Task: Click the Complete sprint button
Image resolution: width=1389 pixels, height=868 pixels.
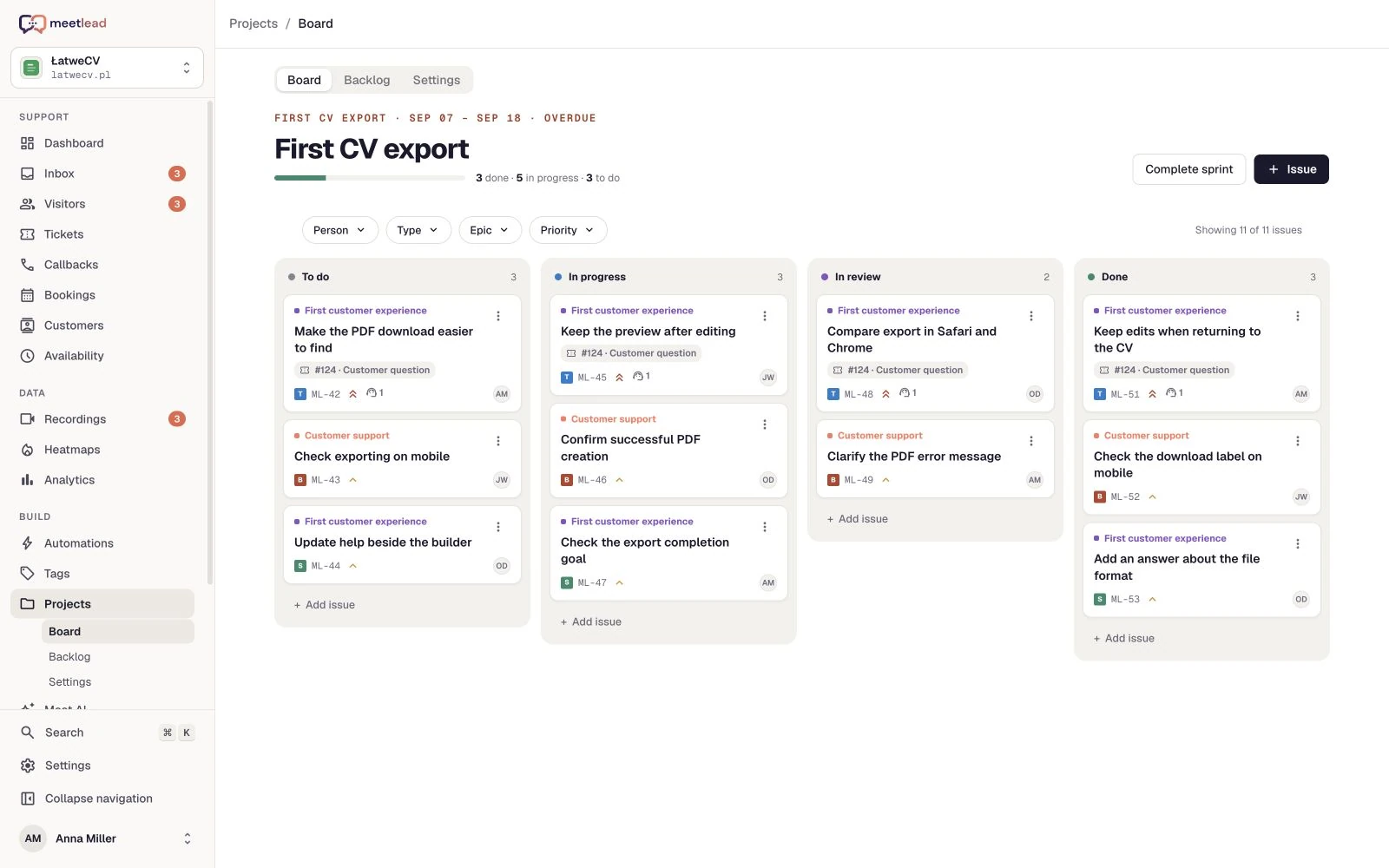Action: coord(1188,169)
